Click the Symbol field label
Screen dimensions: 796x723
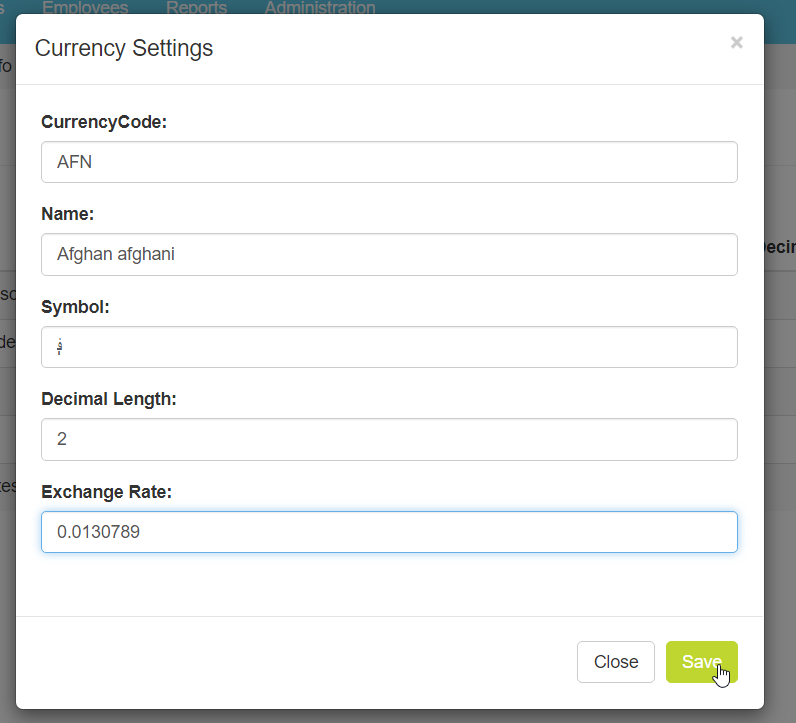tap(75, 307)
